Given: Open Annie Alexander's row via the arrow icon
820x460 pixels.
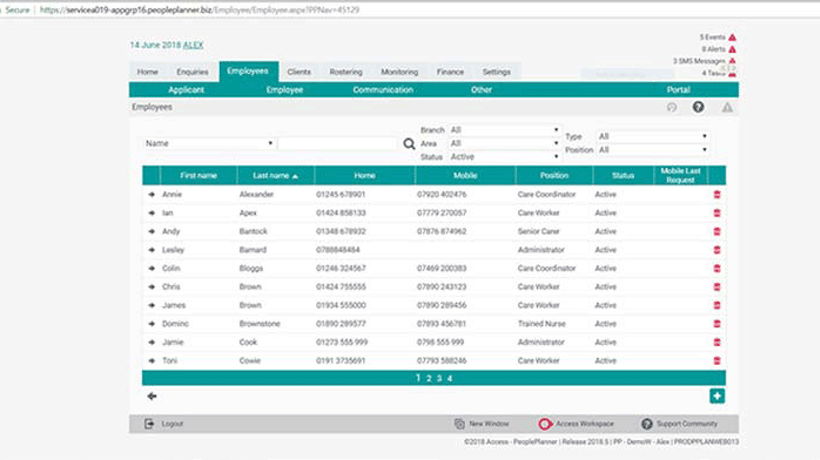Looking at the screenshot, I should click(152, 194).
